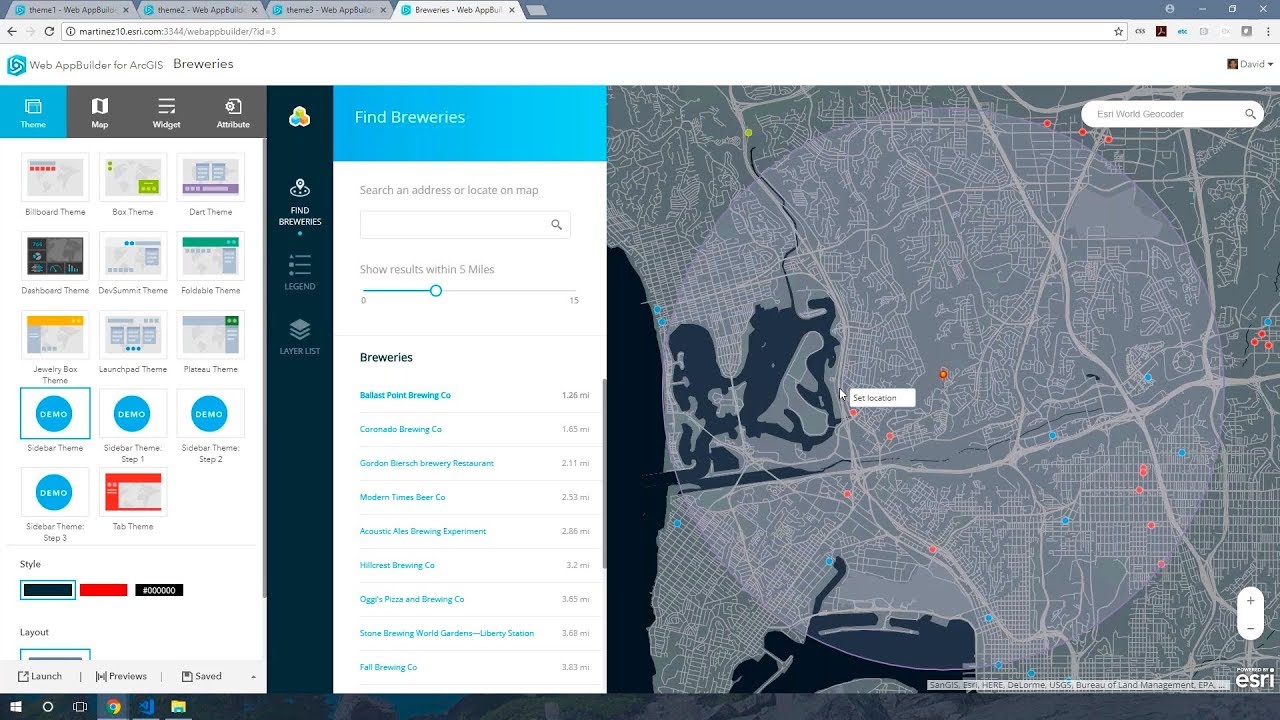This screenshot has width=1280, height=720.
Task: Select the Plateau Theme thumbnail
Action: coord(210,335)
